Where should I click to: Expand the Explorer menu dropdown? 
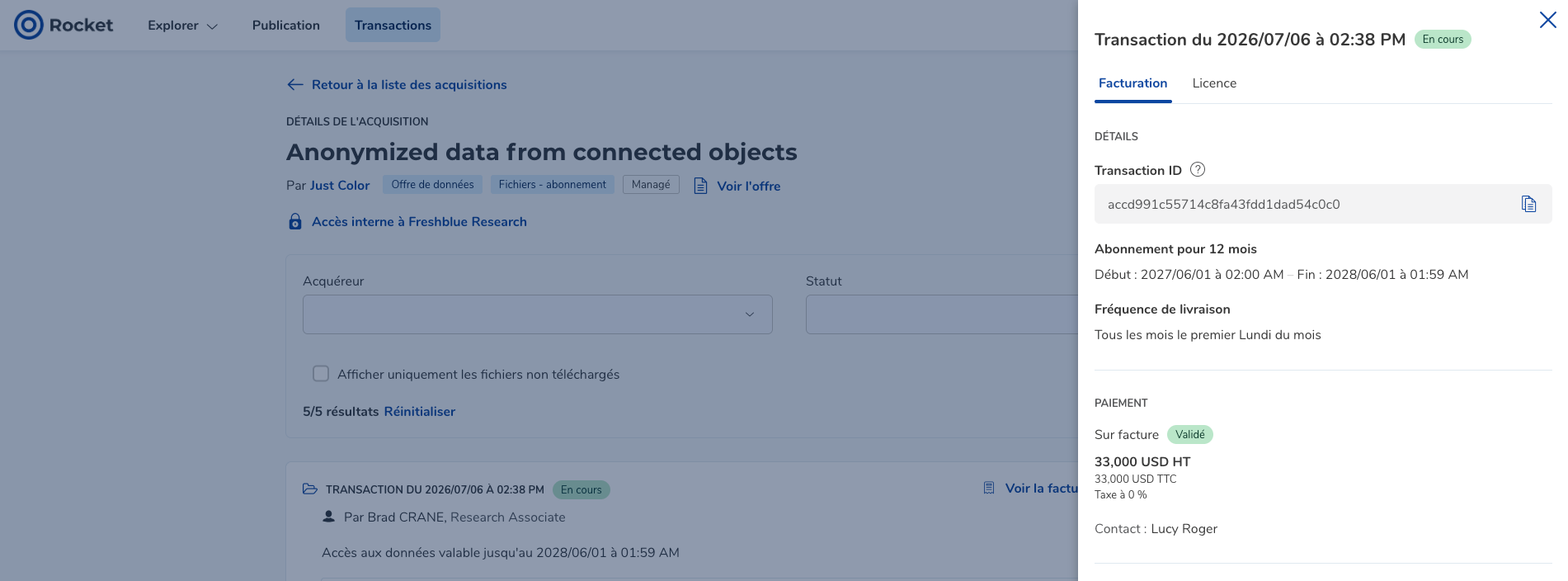182,25
